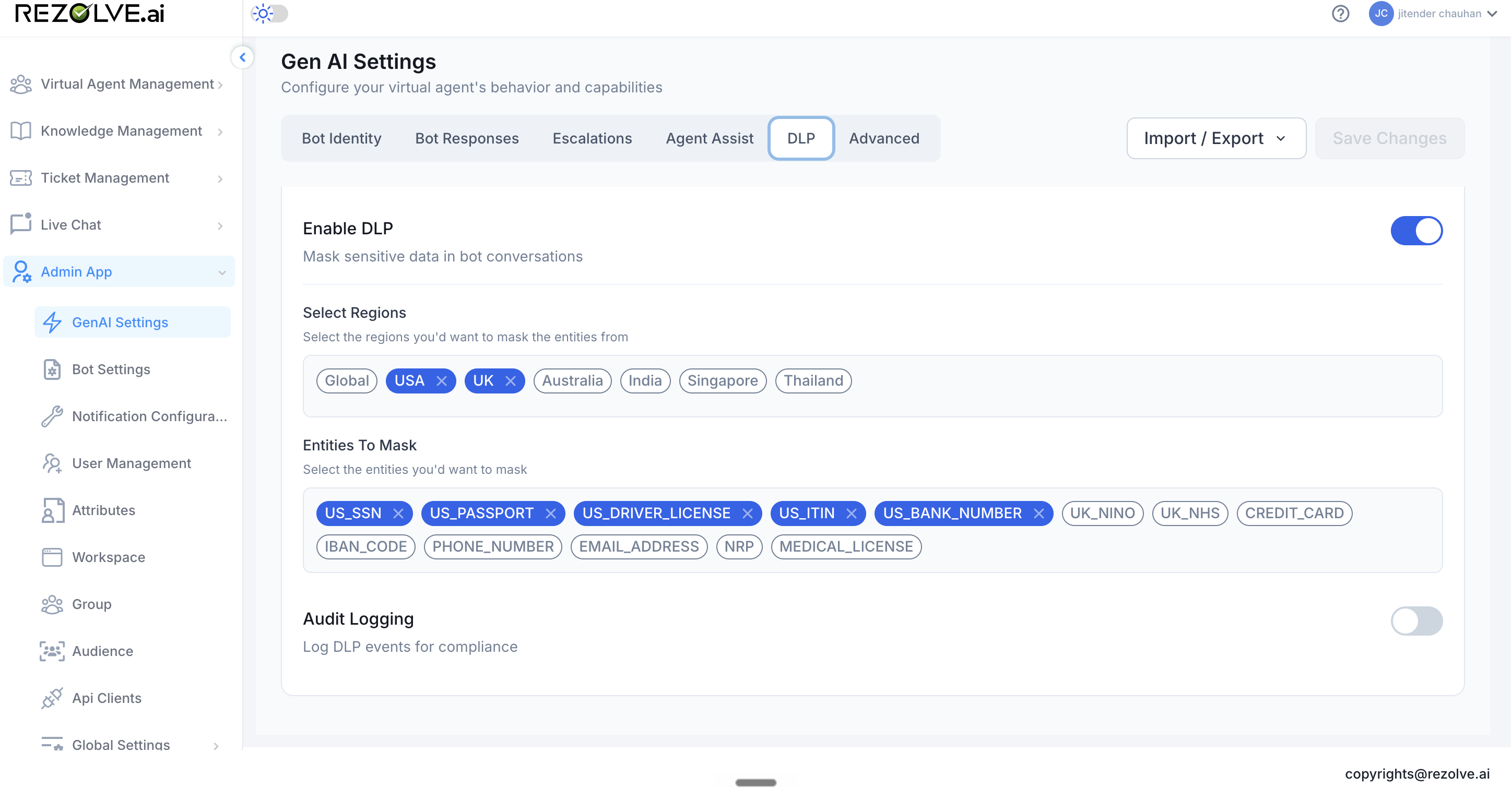Switch to the Advanced tab
1512x788 pixels.
884,138
